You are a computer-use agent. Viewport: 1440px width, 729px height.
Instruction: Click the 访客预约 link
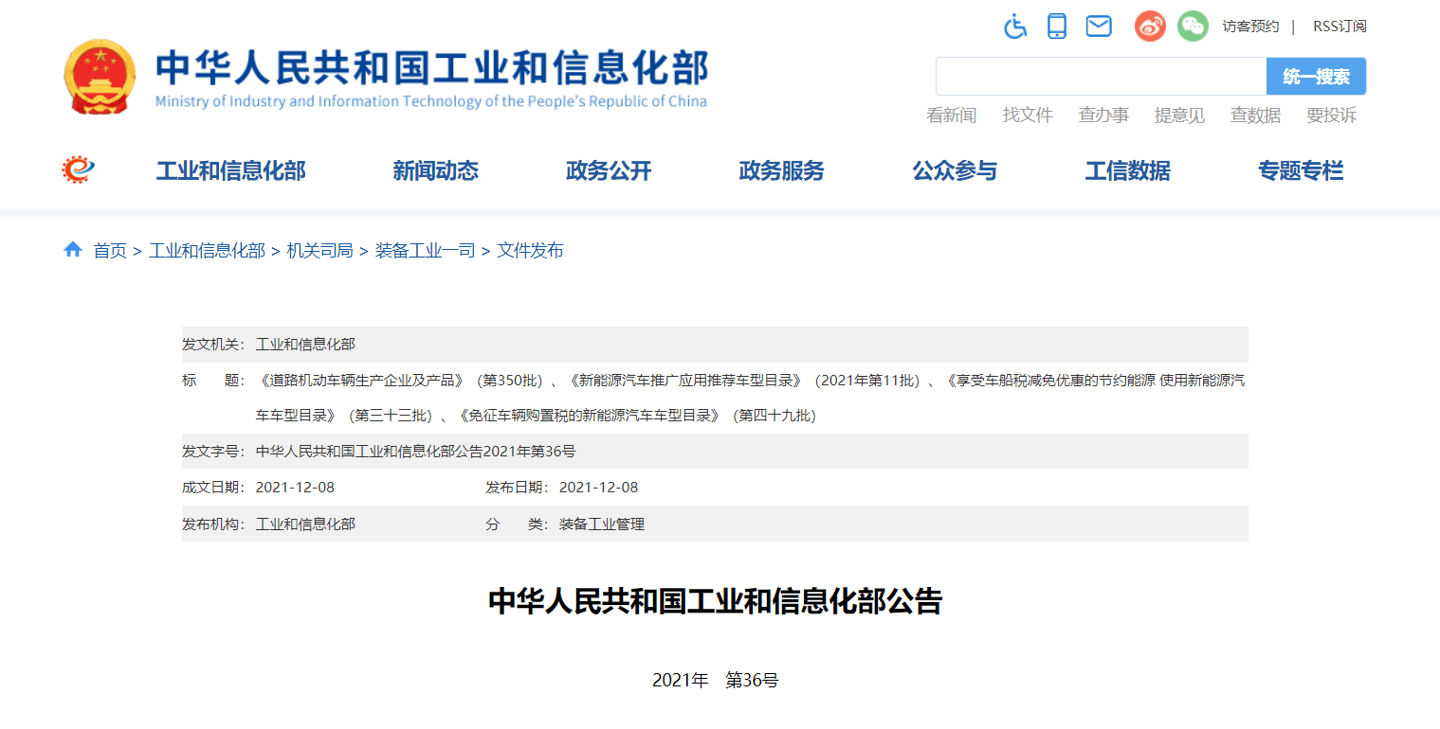click(x=1250, y=26)
